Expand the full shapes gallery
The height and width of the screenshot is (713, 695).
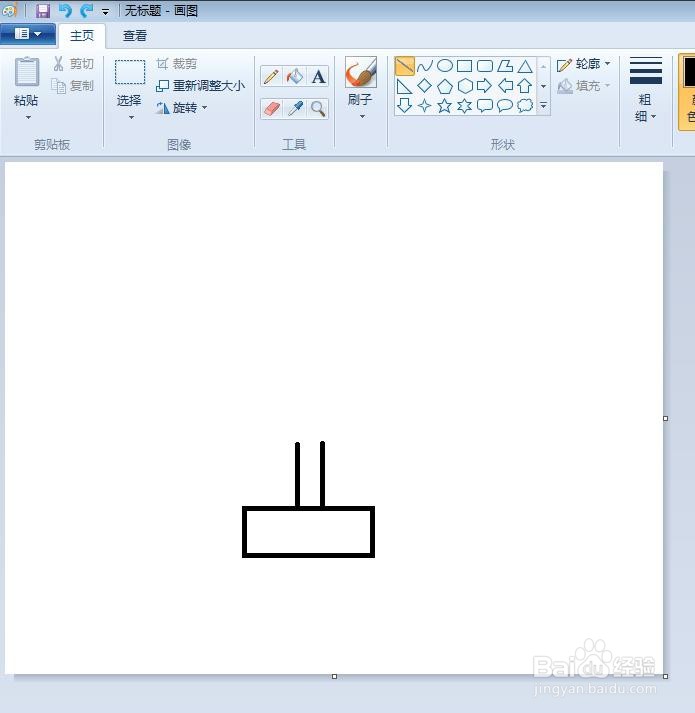pos(543,105)
